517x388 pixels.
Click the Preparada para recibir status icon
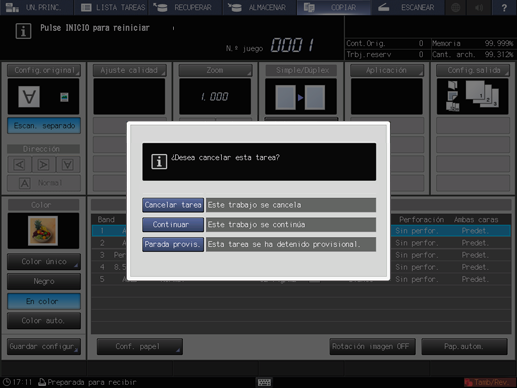pyautogui.click(x=42, y=382)
